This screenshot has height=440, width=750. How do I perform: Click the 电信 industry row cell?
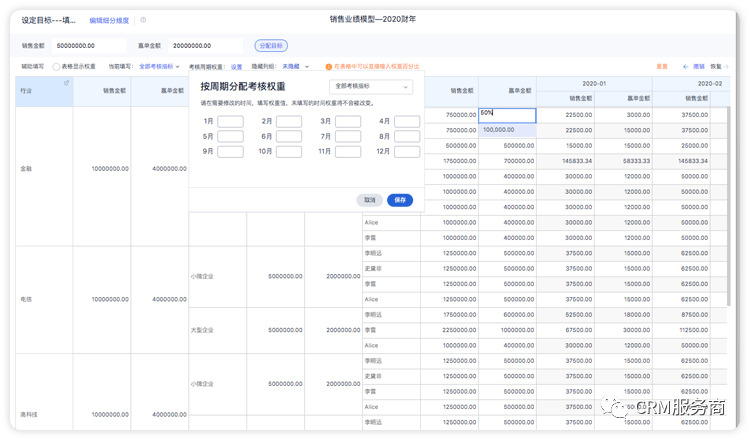(44, 299)
